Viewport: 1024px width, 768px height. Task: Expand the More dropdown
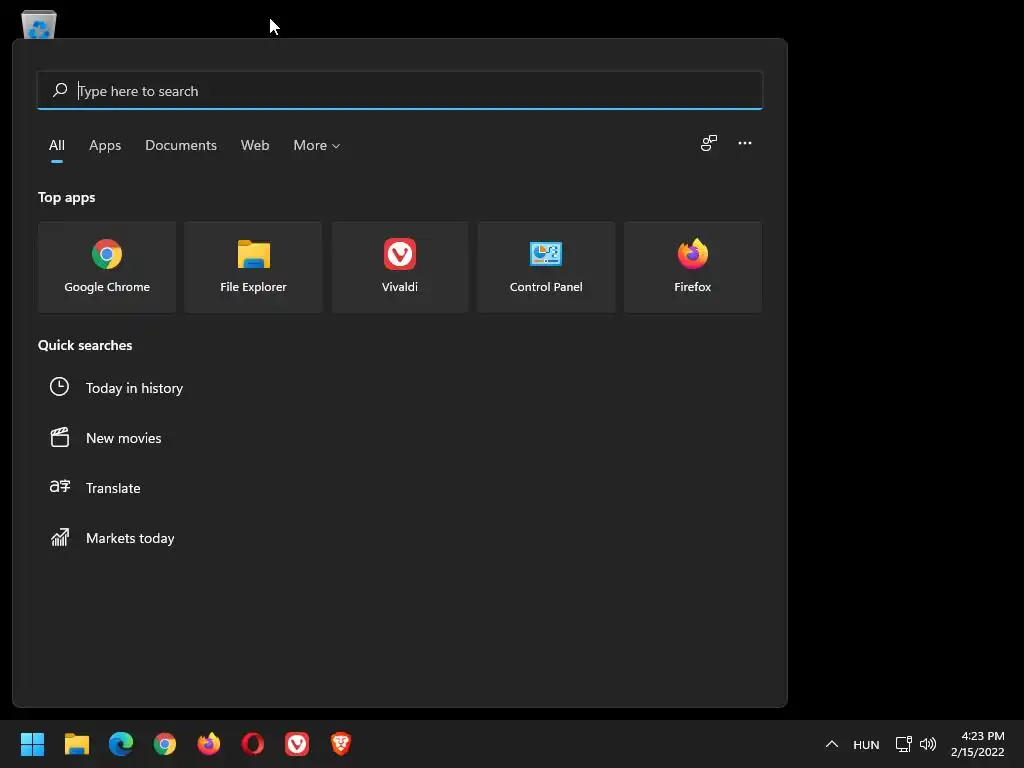[x=317, y=145]
